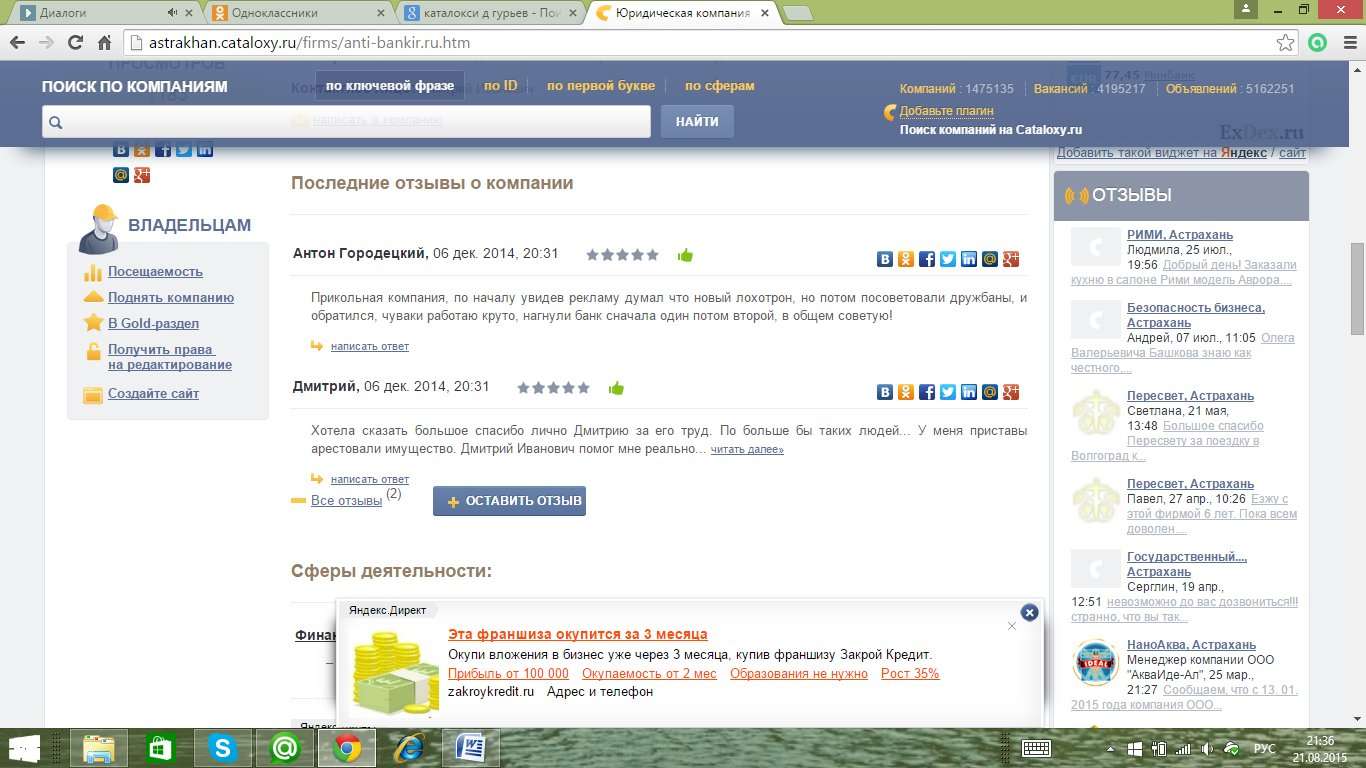
Task: Expand Дмитрий's review via читать далее
Action: [x=747, y=450]
